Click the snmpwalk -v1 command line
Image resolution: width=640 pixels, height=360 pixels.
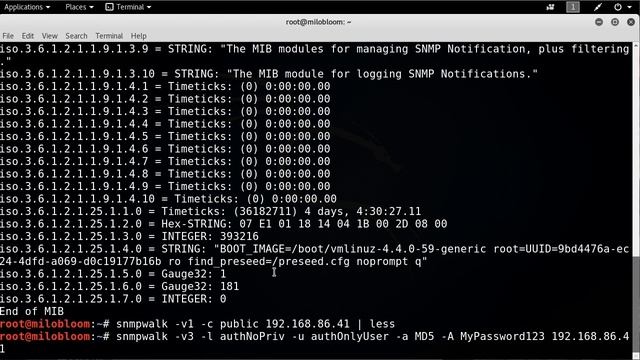[198, 324]
